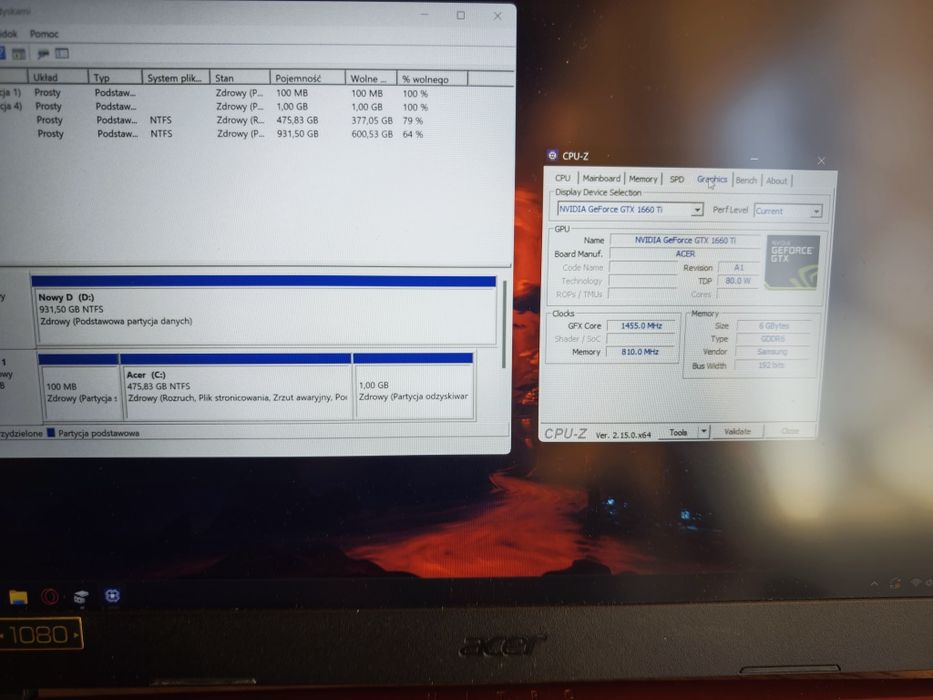This screenshot has width=933, height=700.
Task: Click the Memory clock value 810.0 MHz
Action: [x=640, y=352]
